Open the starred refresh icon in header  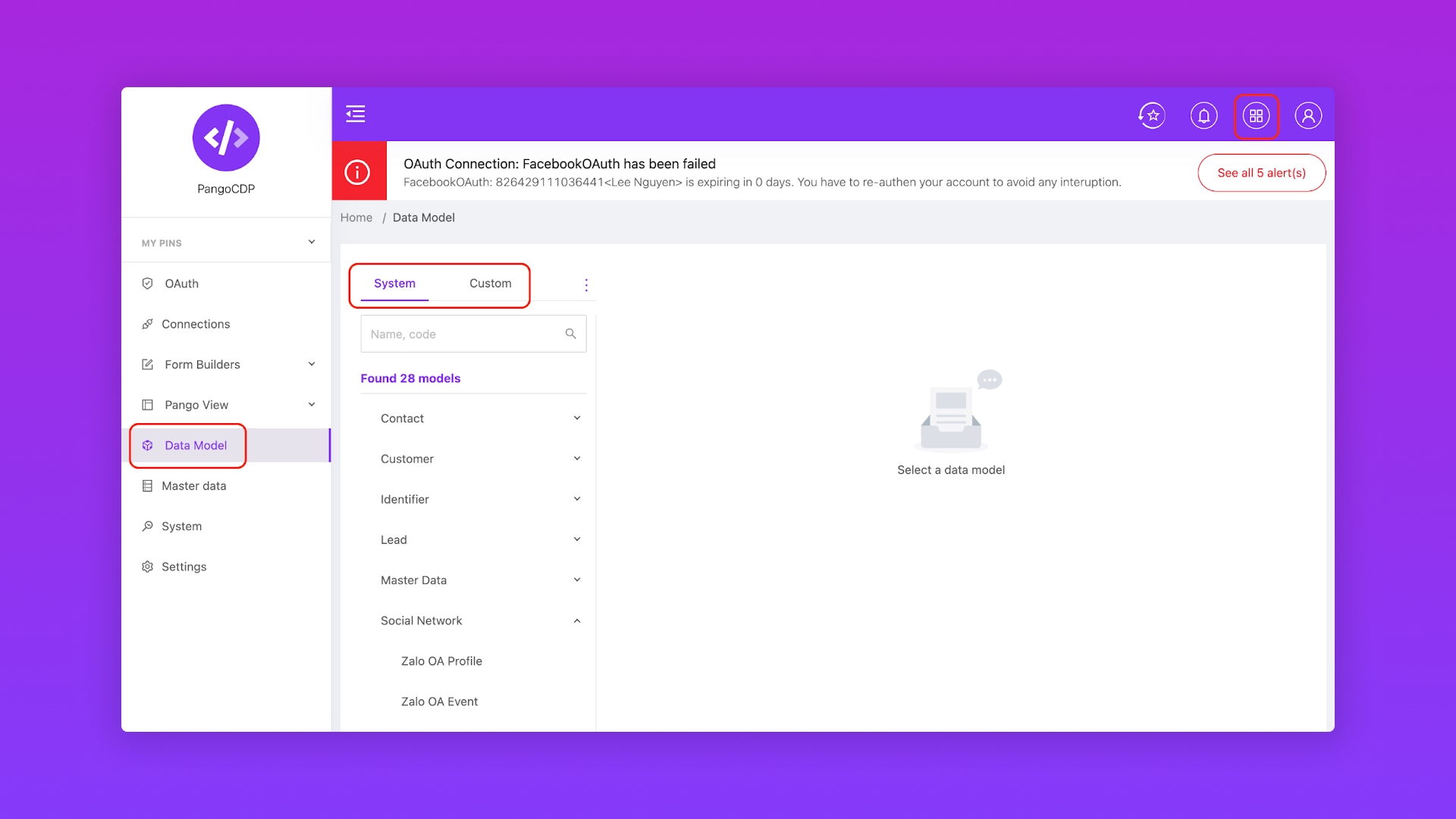pyautogui.click(x=1152, y=115)
